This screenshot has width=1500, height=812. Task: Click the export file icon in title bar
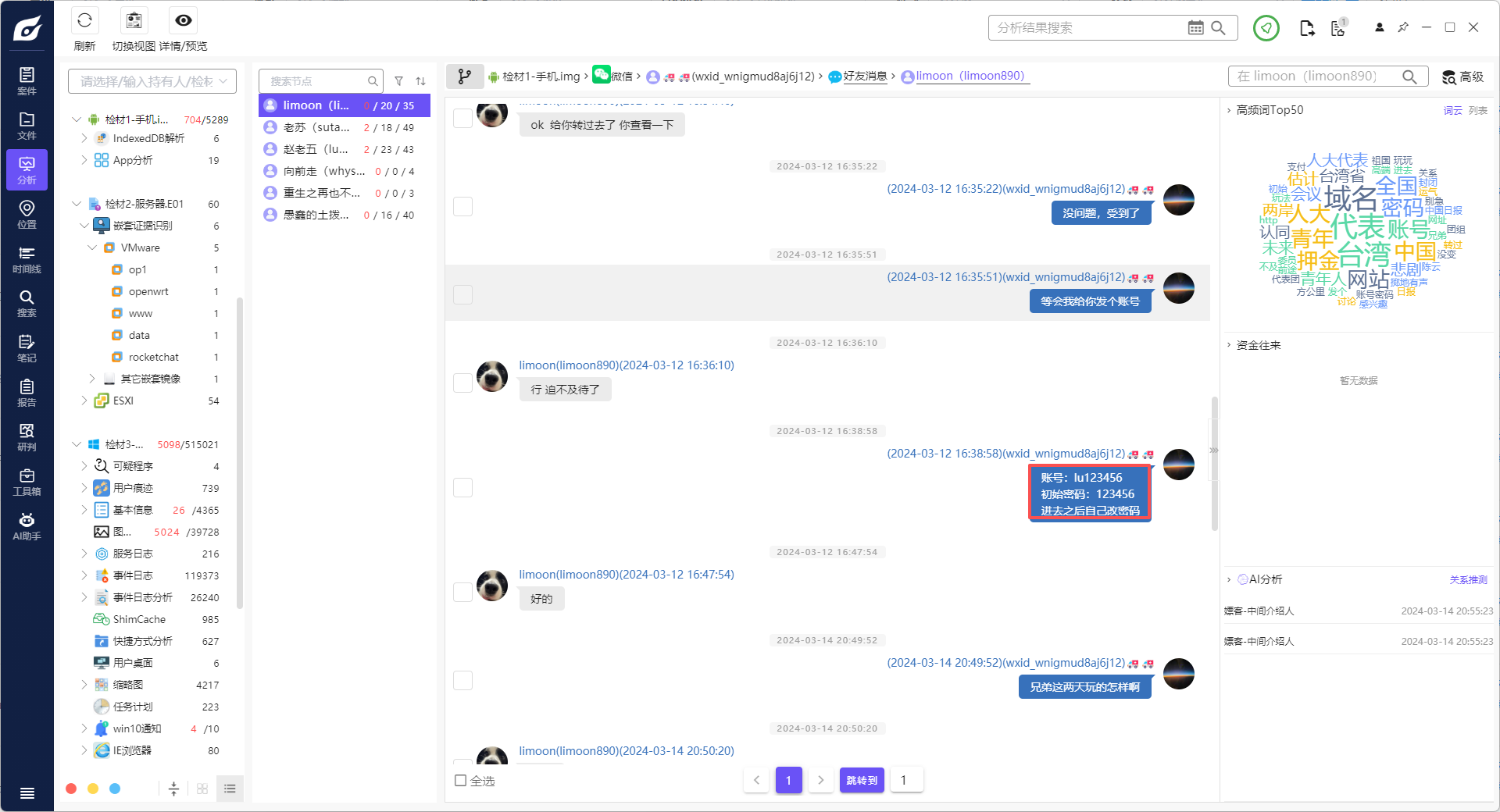pos(1307,28)
